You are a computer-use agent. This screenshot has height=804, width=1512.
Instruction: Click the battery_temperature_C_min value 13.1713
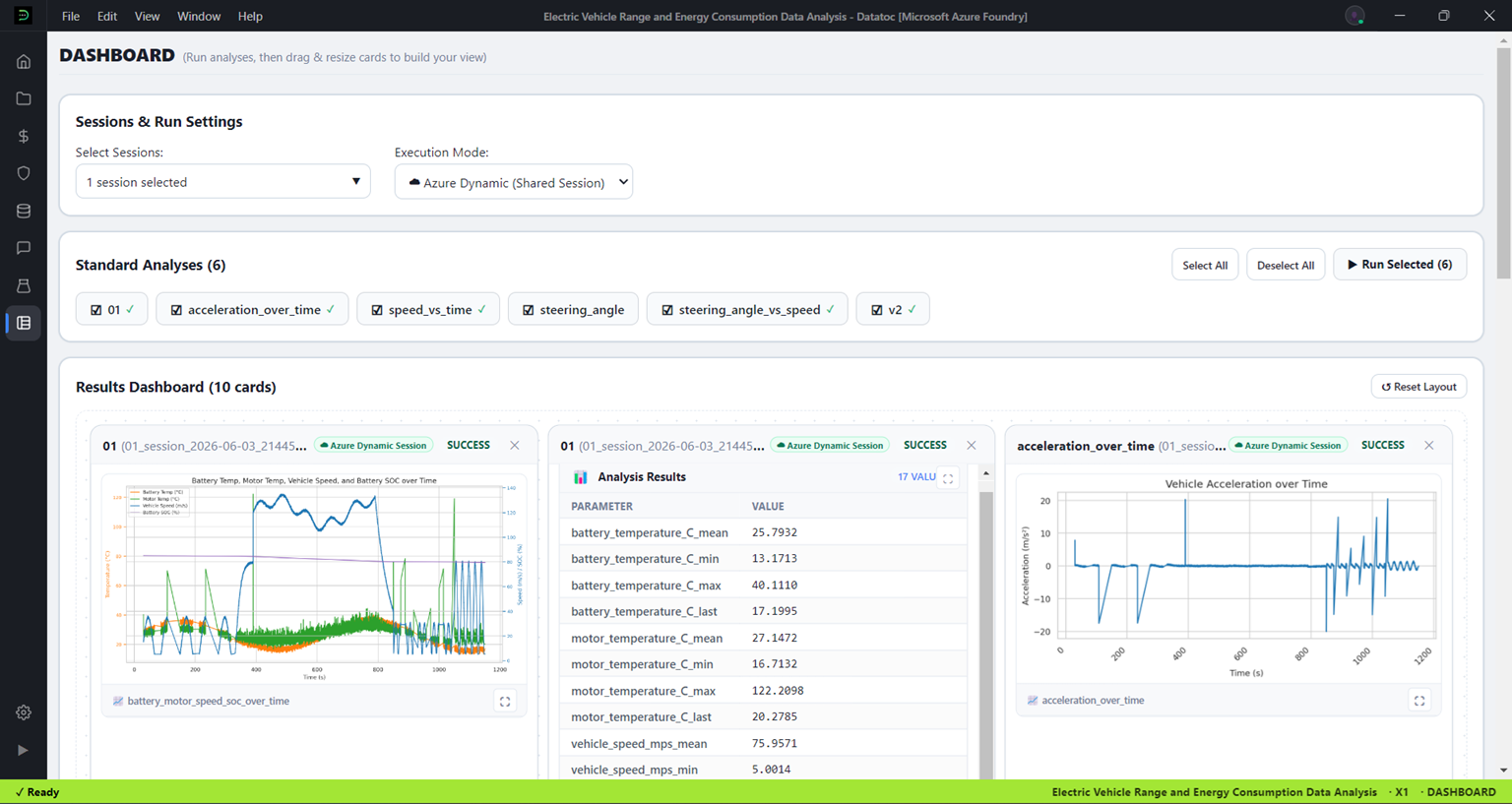point(775,559)
